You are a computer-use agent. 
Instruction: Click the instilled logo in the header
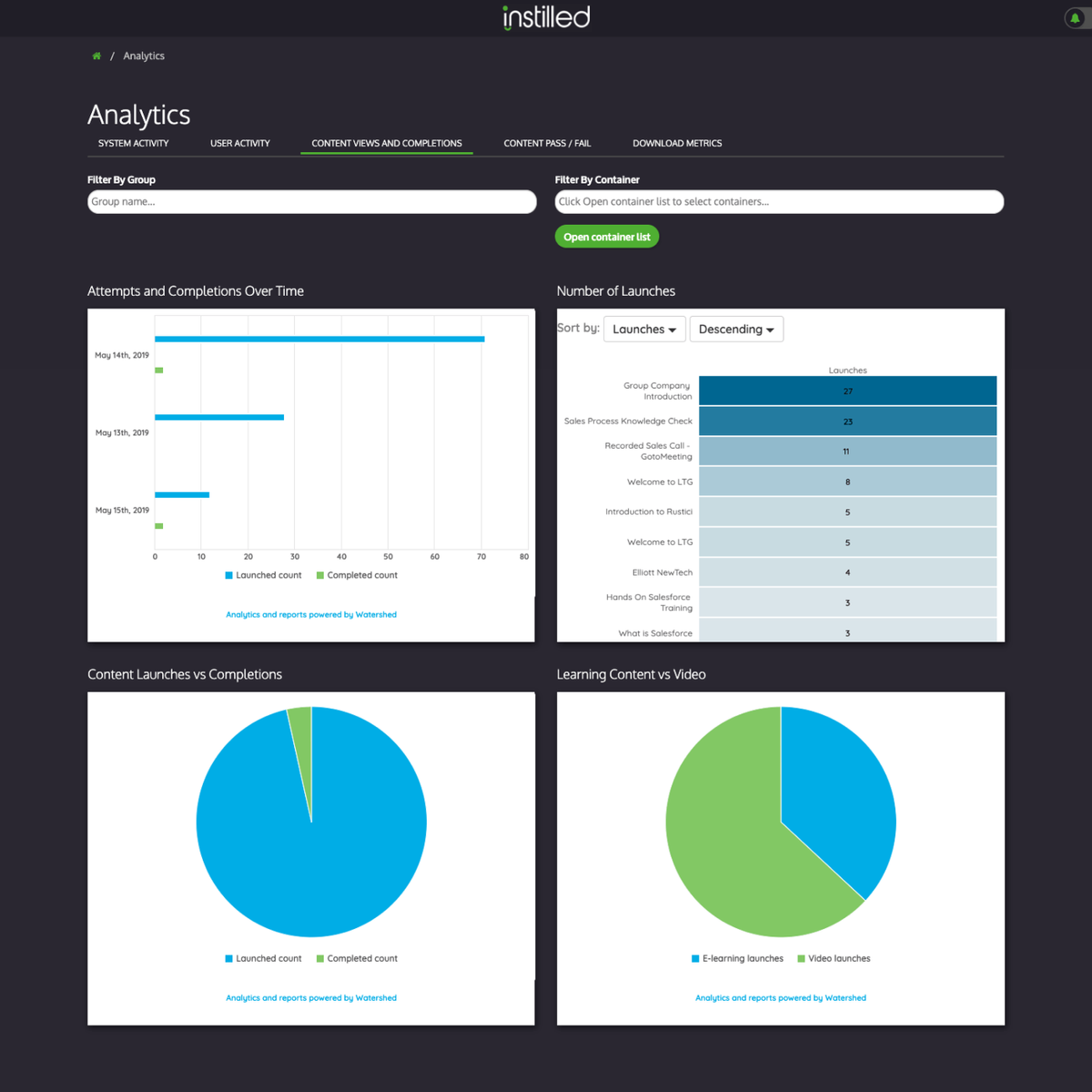tap(545, 17)
